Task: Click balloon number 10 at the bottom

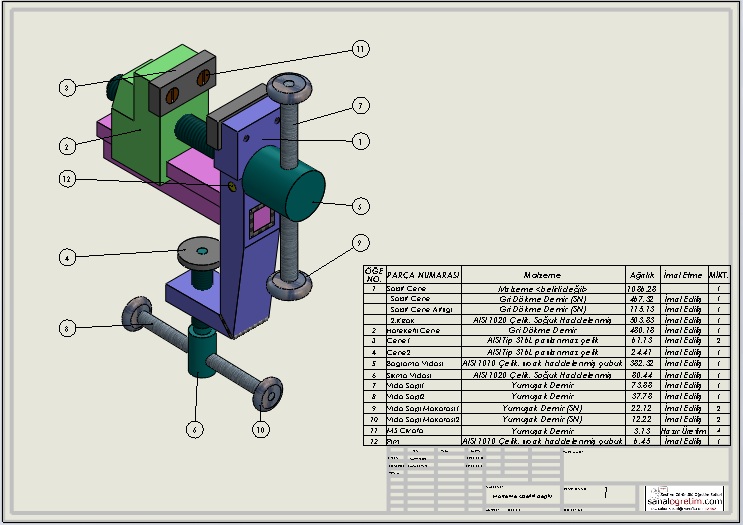Action: coord(260,429)
